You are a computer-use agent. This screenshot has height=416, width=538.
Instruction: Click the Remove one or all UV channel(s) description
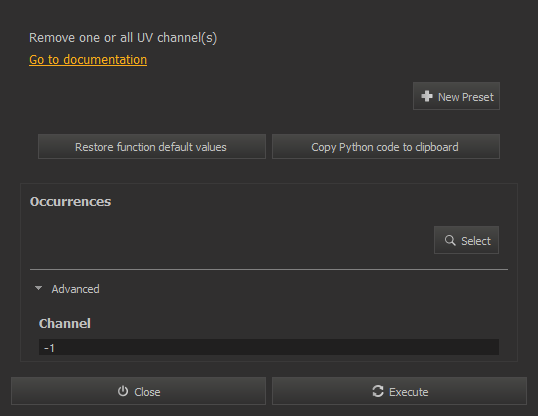[x=123, y=38]
